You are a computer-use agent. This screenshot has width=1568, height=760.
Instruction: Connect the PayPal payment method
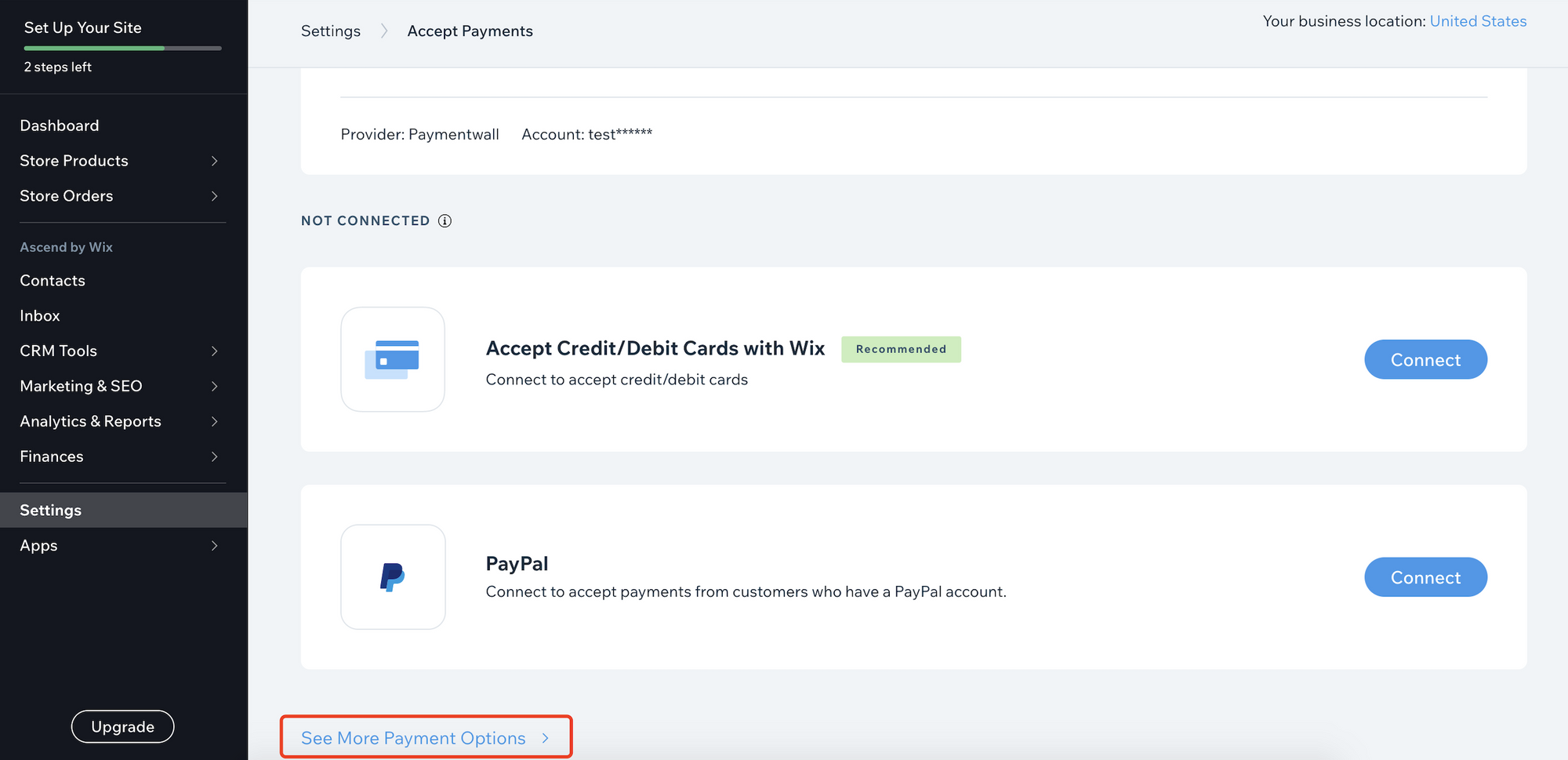(1425, 577)
